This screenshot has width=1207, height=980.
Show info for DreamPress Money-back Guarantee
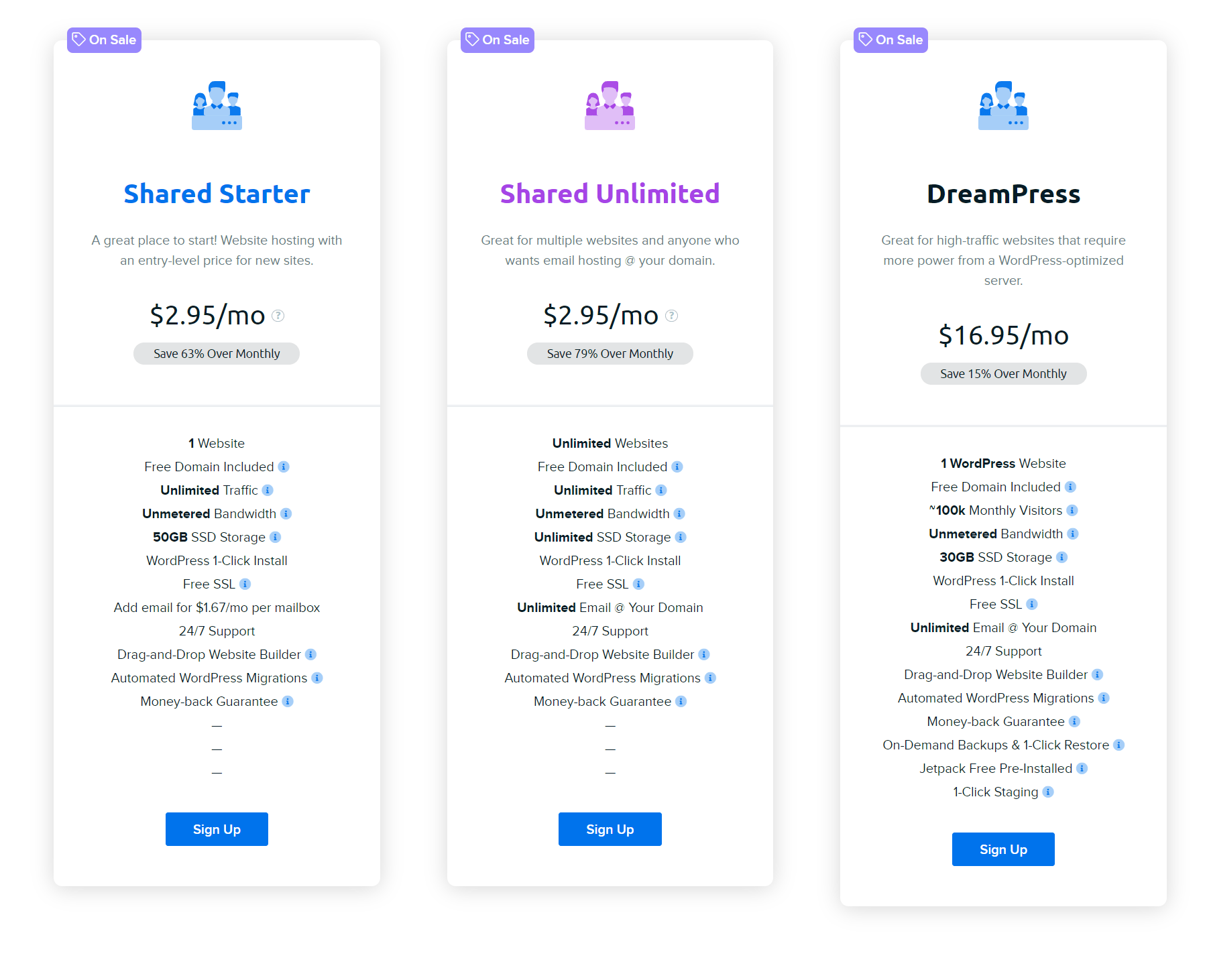[1075, 721]
